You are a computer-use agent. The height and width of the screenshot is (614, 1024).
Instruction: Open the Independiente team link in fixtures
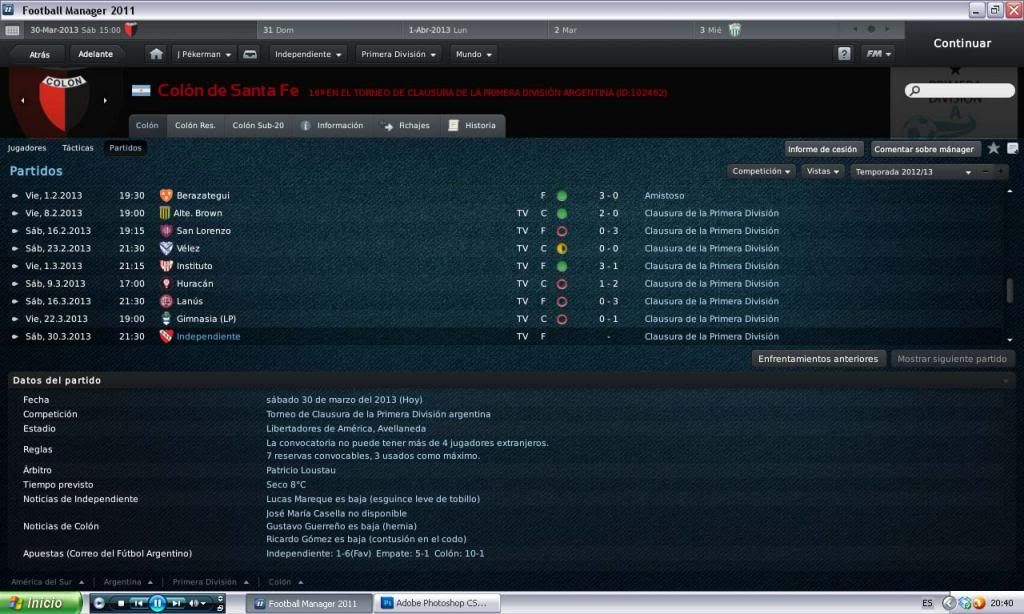click(208, 336)
